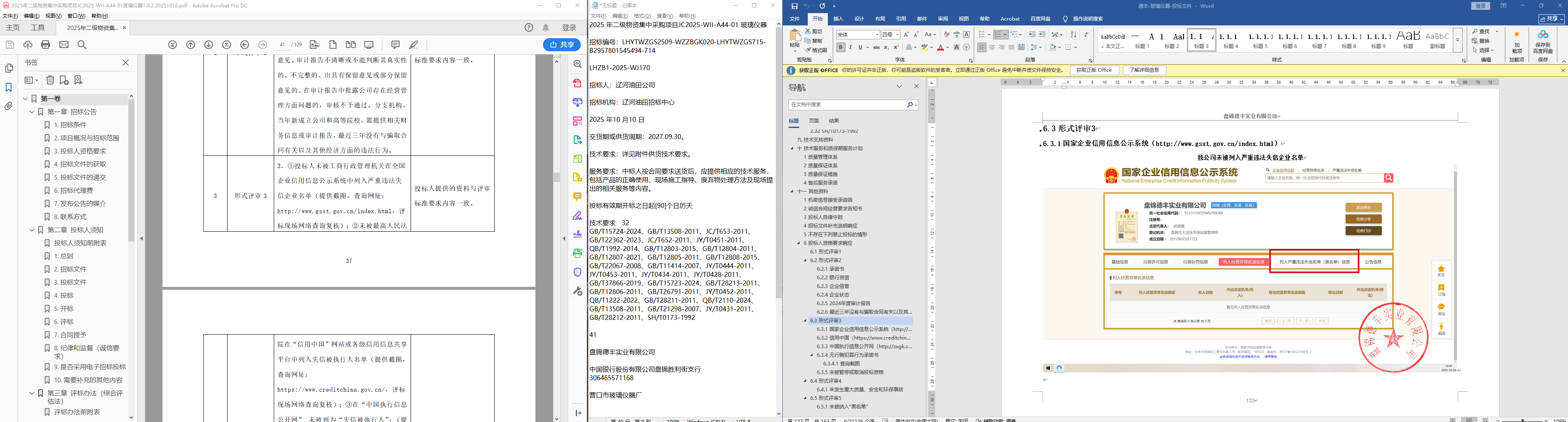Collapse 6.2 形式评审2 in Word navigation

(x=805, y=260)
